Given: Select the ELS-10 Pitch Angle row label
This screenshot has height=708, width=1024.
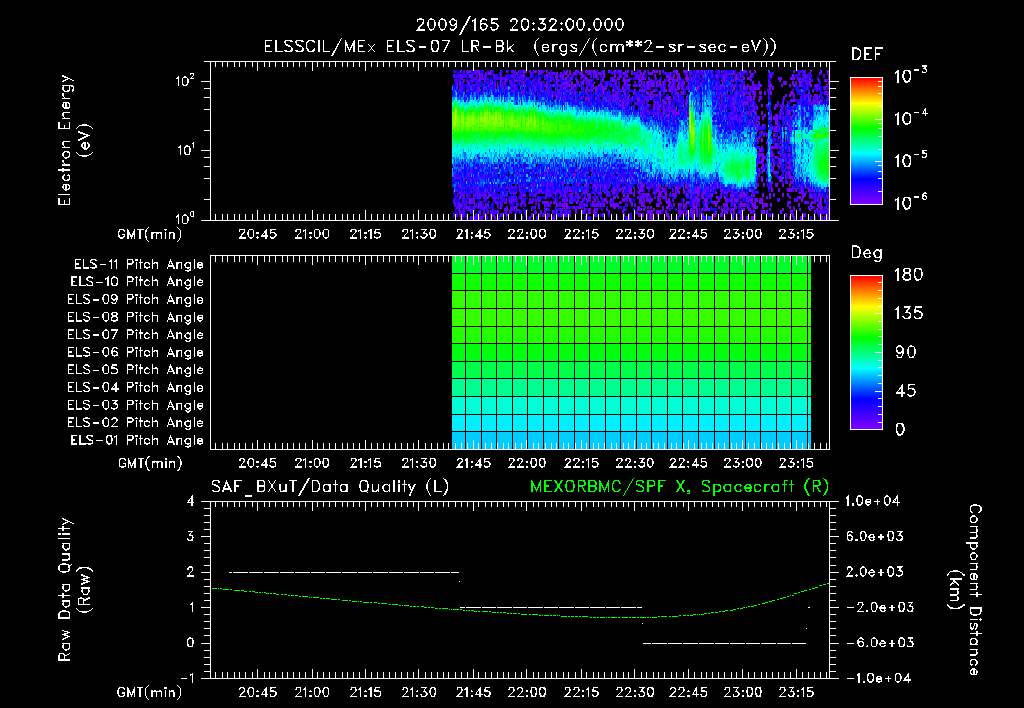Looking at the screenshot, I should [x=137, y=282].
